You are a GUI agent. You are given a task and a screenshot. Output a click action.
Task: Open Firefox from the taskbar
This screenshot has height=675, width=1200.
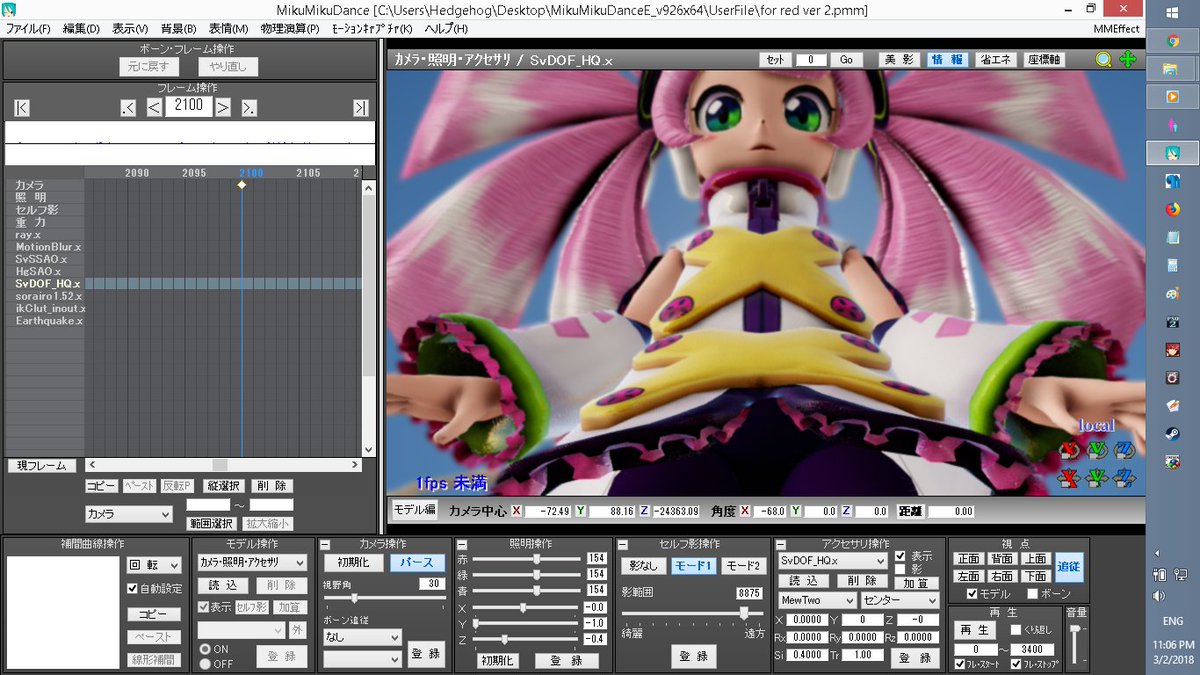(1172, 209)
